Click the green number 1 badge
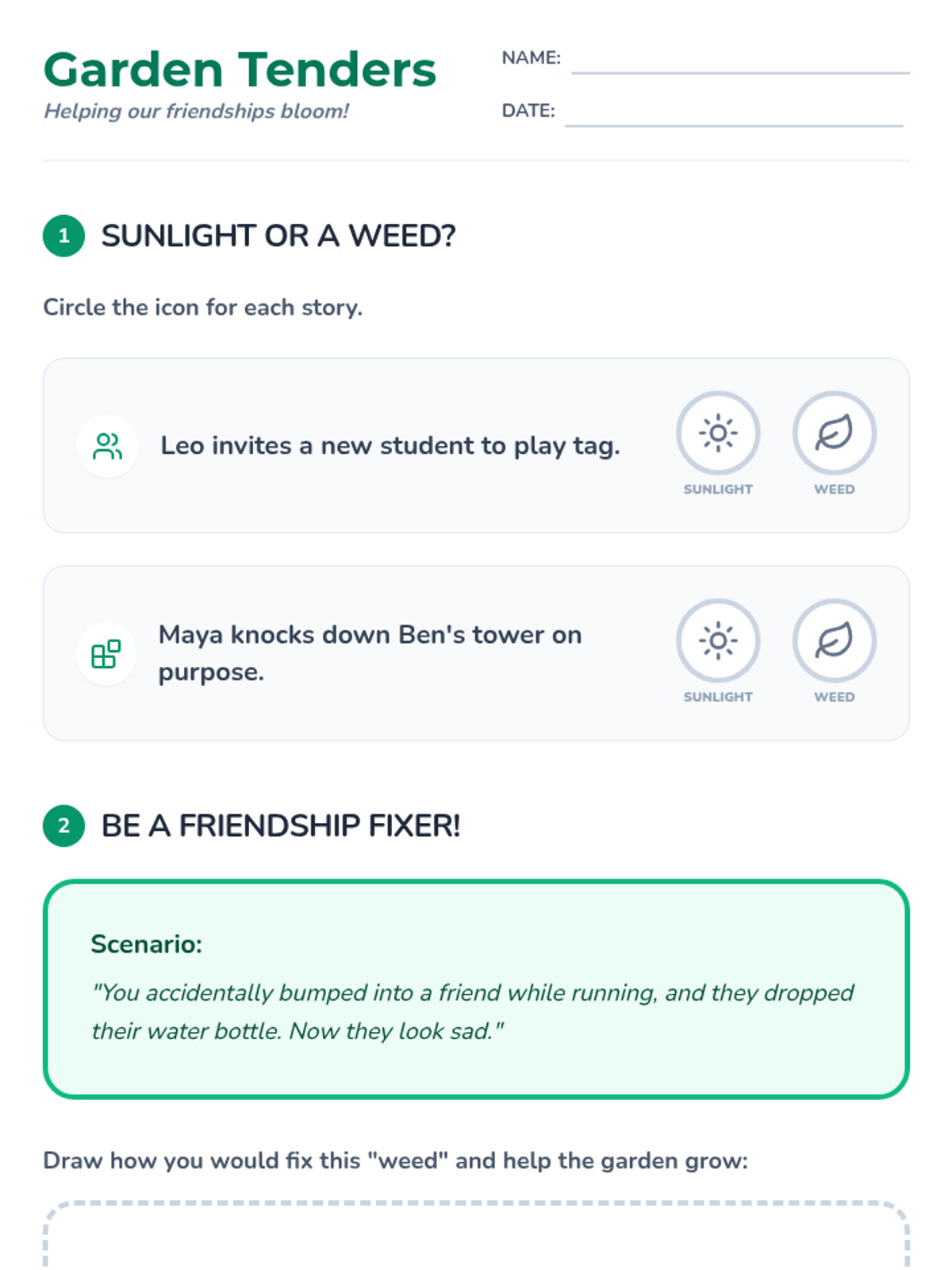The width and height of the screenshot is (952, 1270). [x=63, y=236]
